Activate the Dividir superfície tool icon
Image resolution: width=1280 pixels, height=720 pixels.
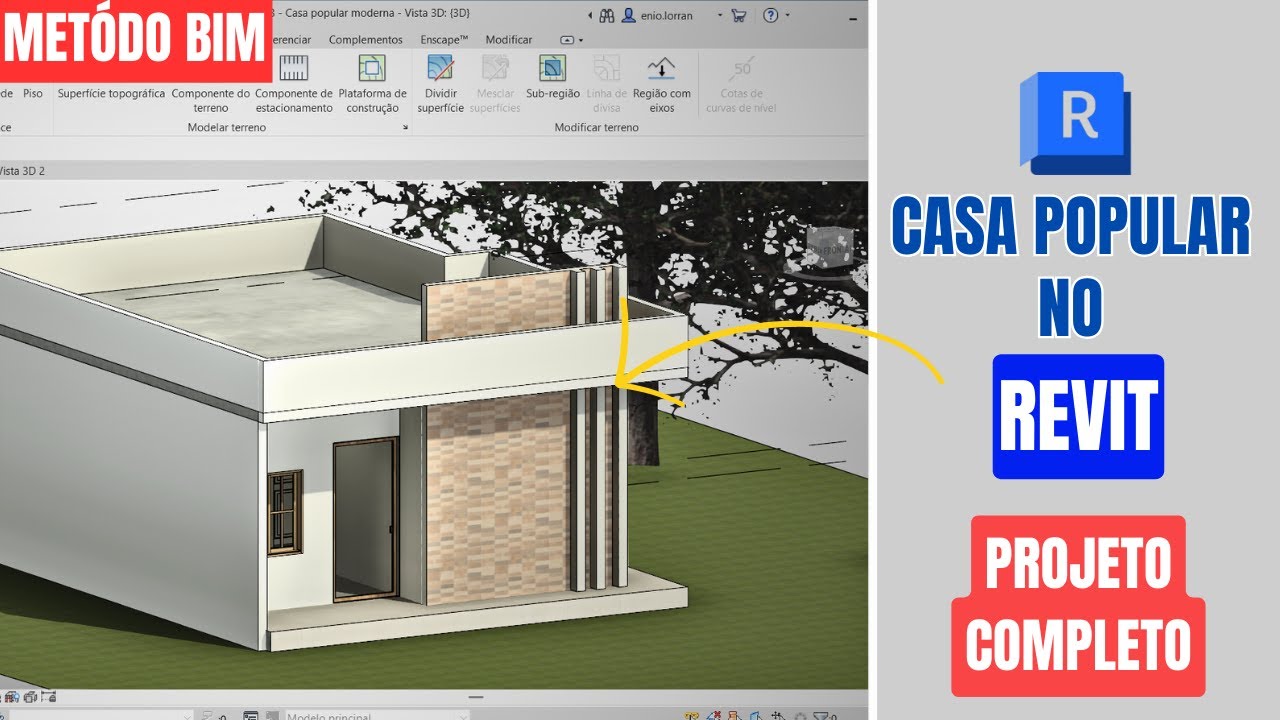441,68
